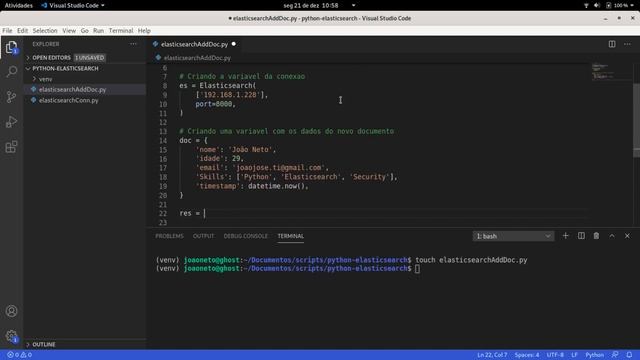Change end of line sequence LF
This screenshot has height=360, width=640.
(x=574, y=355)
